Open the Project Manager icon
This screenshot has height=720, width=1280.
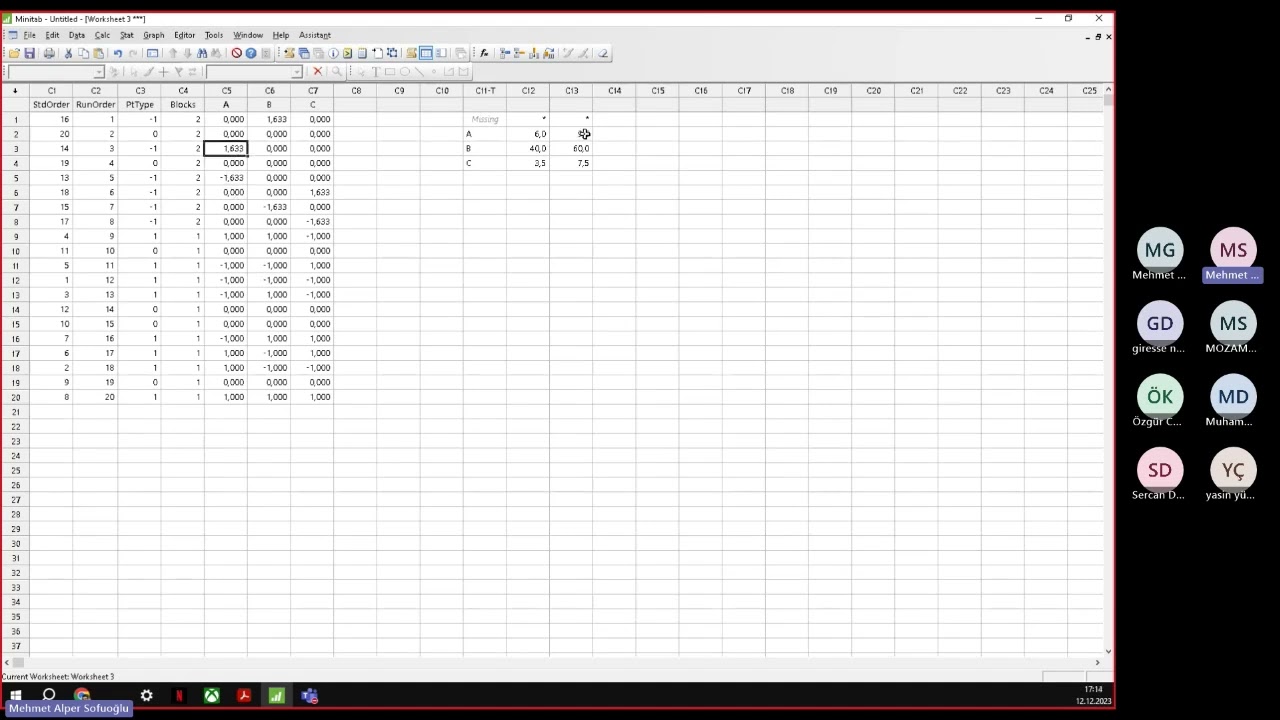[440, 53]
